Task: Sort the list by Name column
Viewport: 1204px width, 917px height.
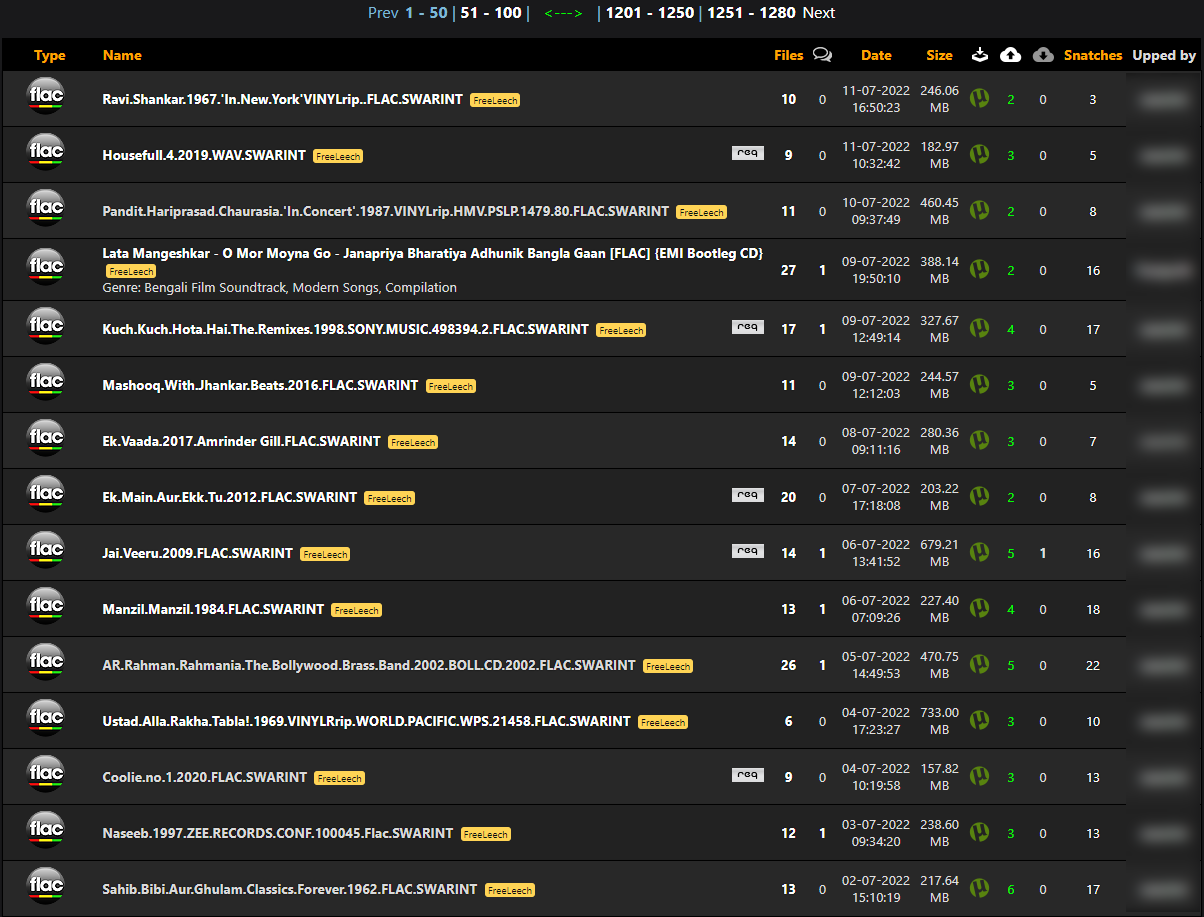Action: (x=122, y=55)
